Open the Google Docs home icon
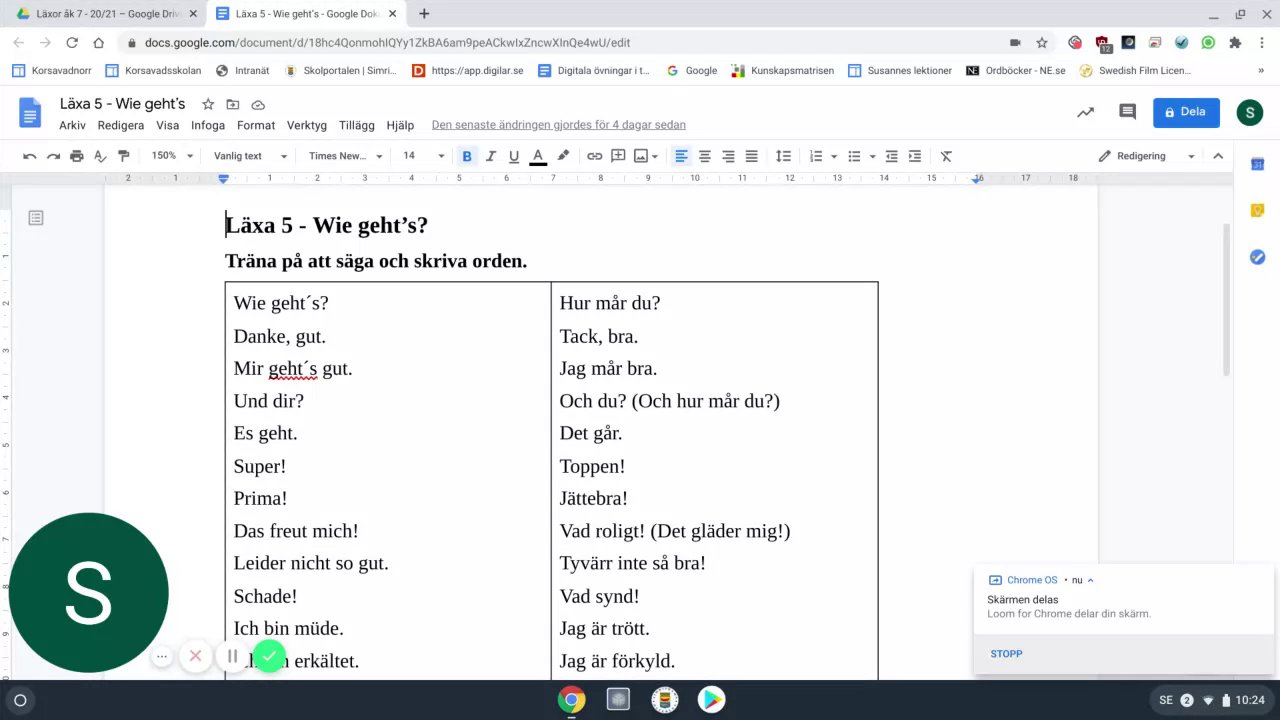The height and width of the screenshot is (720, 1280). pyautogui.click(x=30, y=113)
